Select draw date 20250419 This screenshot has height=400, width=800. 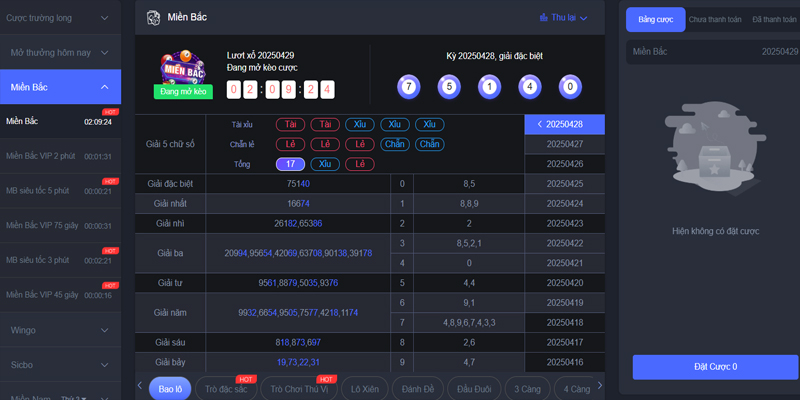coord(565,303)
